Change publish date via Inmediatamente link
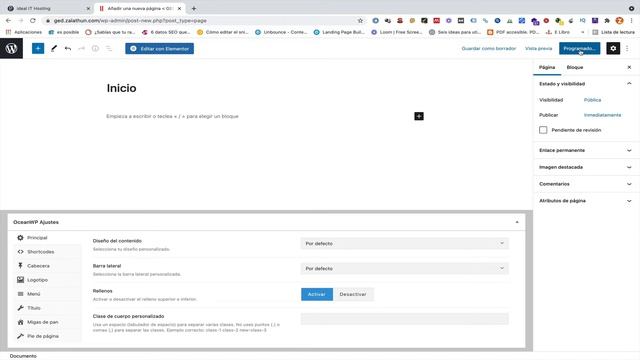This screenshot has width=640, height=360. [x=602, y=115]
